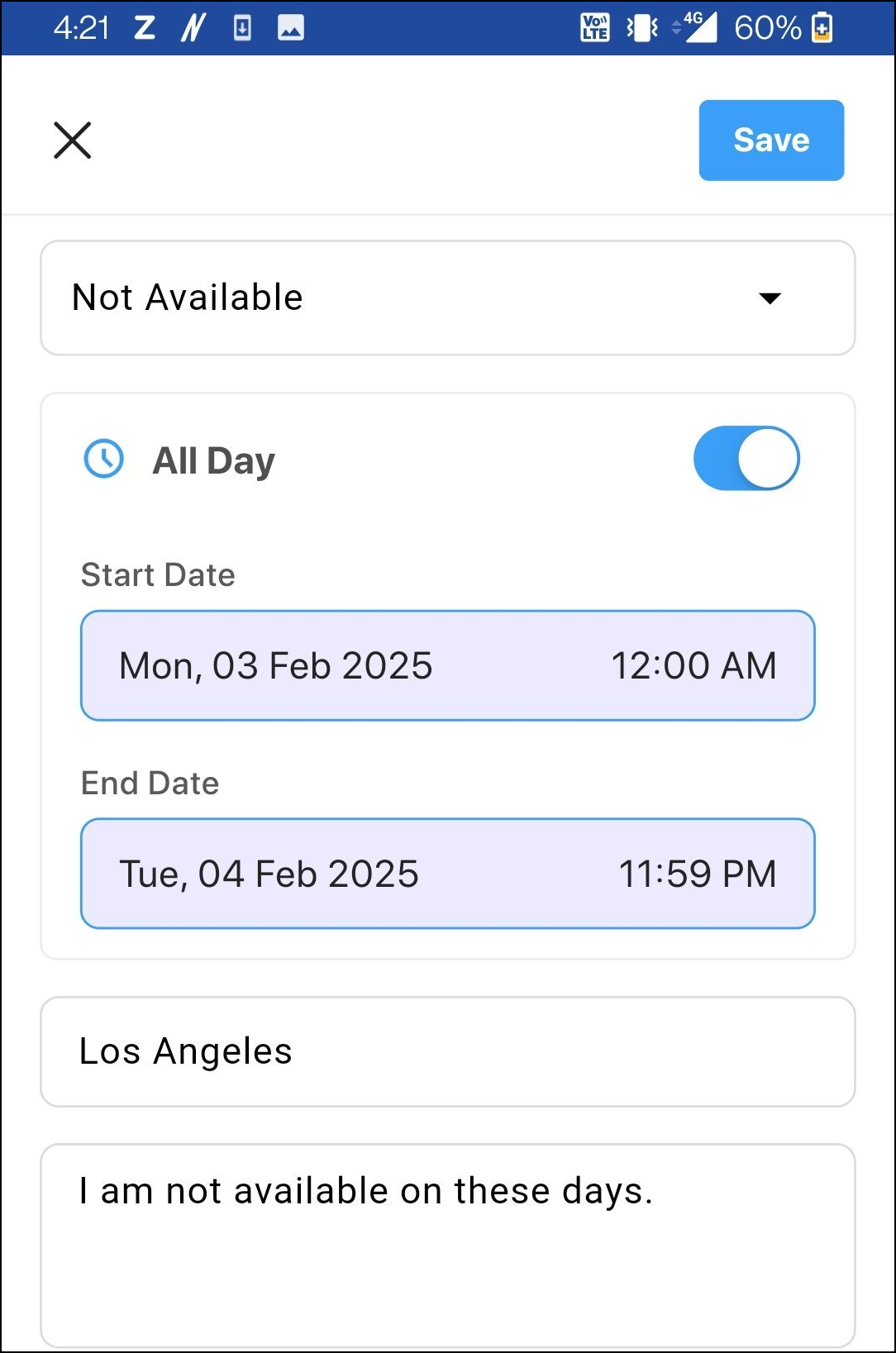
Task: Tap the vibrate mode status icon
Action: click(x=642, y=28)
